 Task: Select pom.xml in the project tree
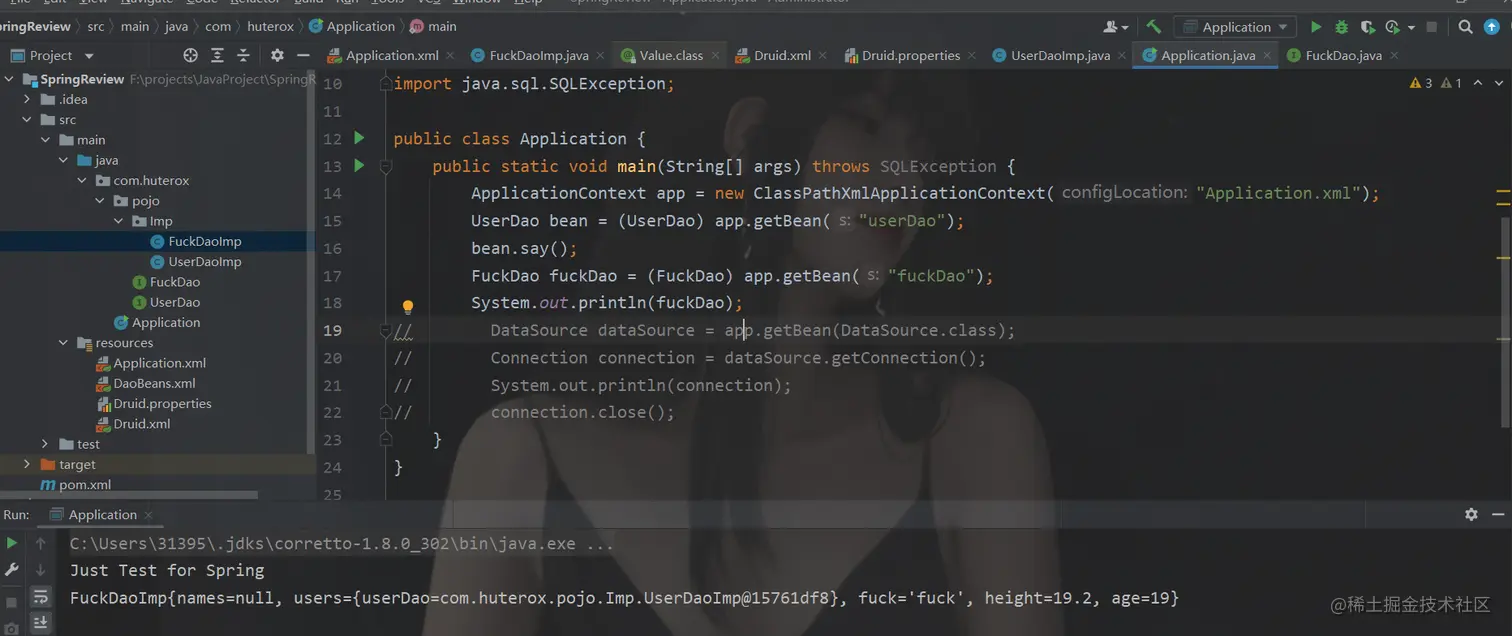pyautogui.click(x=76, y=485)
